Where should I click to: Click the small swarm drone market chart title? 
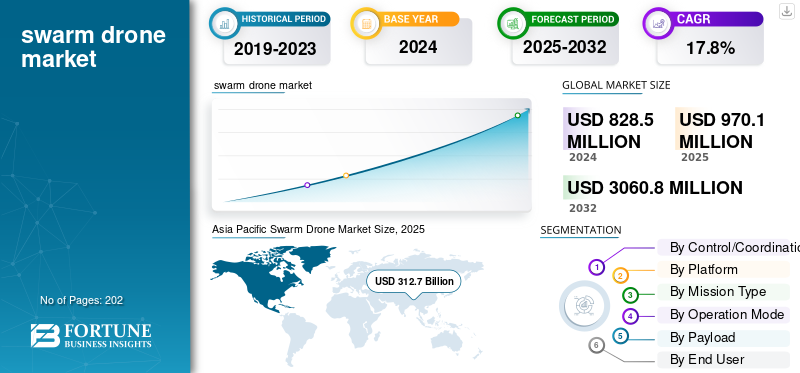pyautogui.click(x=263, y=86)
